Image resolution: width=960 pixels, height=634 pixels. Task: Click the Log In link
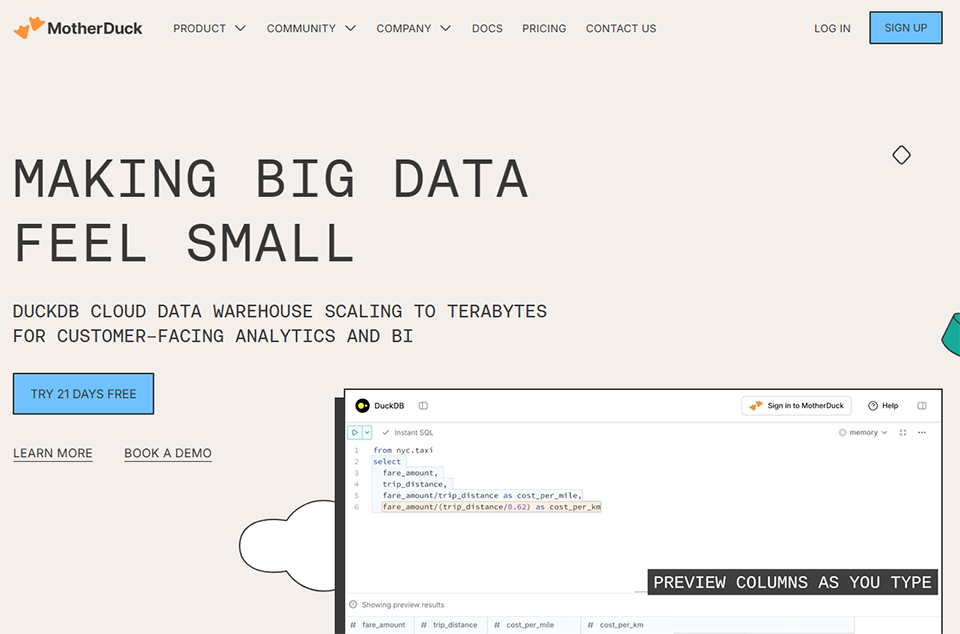click(832, 28)
